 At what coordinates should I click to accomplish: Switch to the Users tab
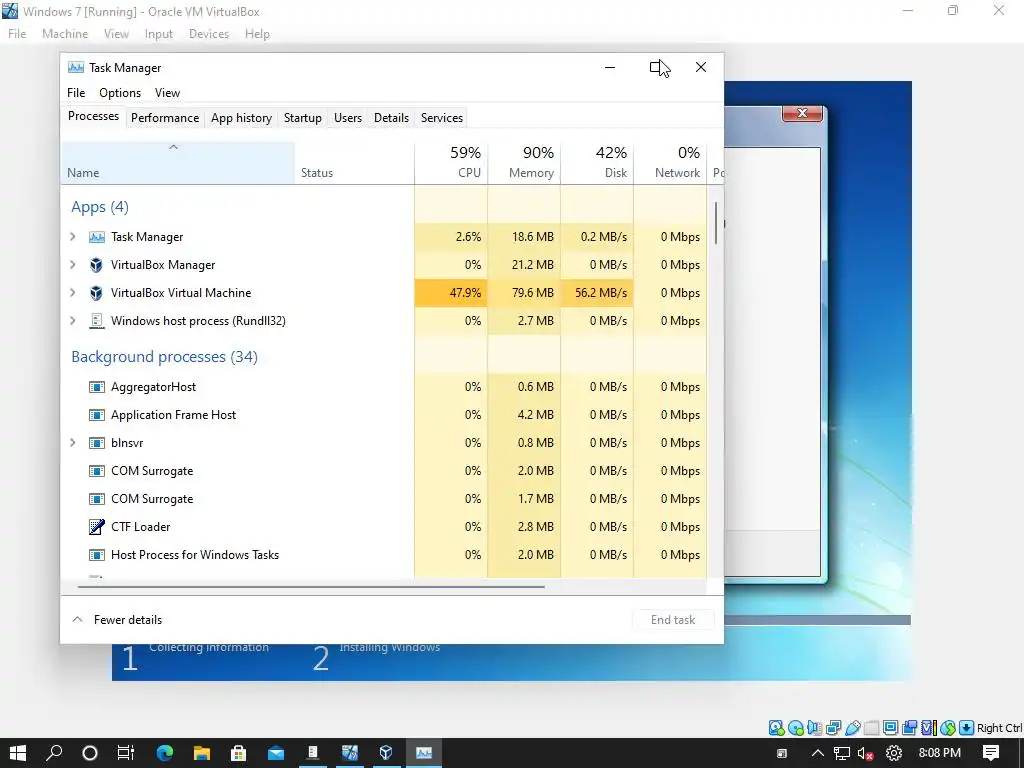(x=347, y=118)
